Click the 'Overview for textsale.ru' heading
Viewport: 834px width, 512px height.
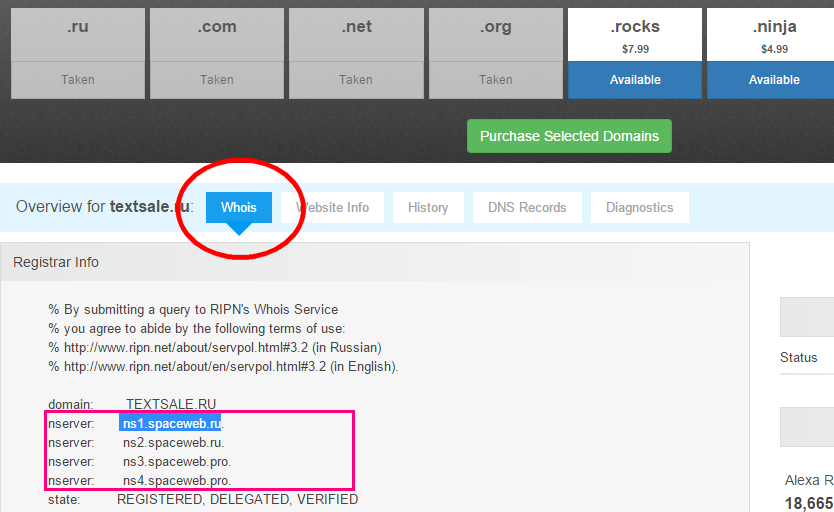point(104,207)
